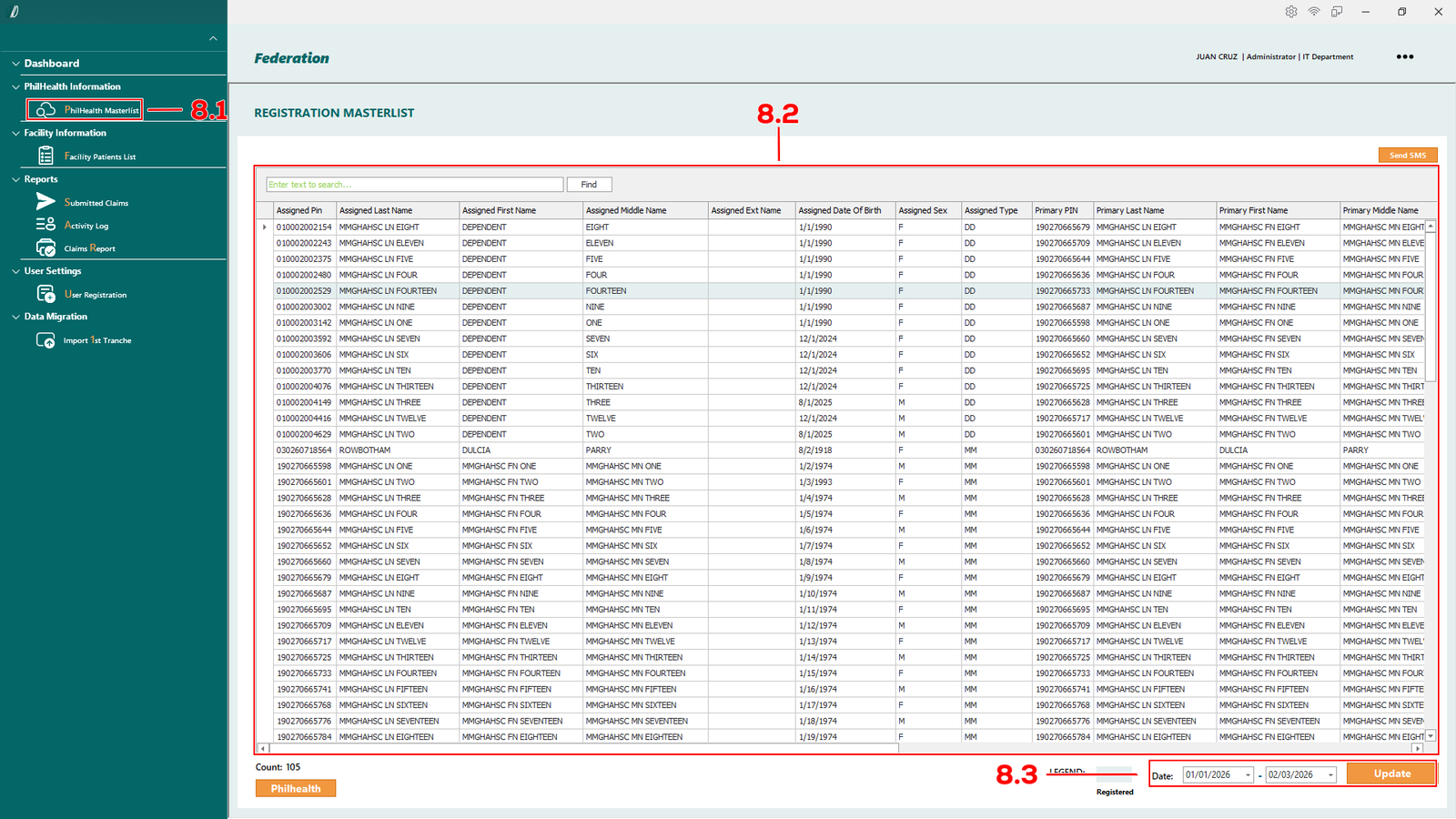Collapse the PhilHealth Information section
This screenshot has height=819, width=1456.
15,86
